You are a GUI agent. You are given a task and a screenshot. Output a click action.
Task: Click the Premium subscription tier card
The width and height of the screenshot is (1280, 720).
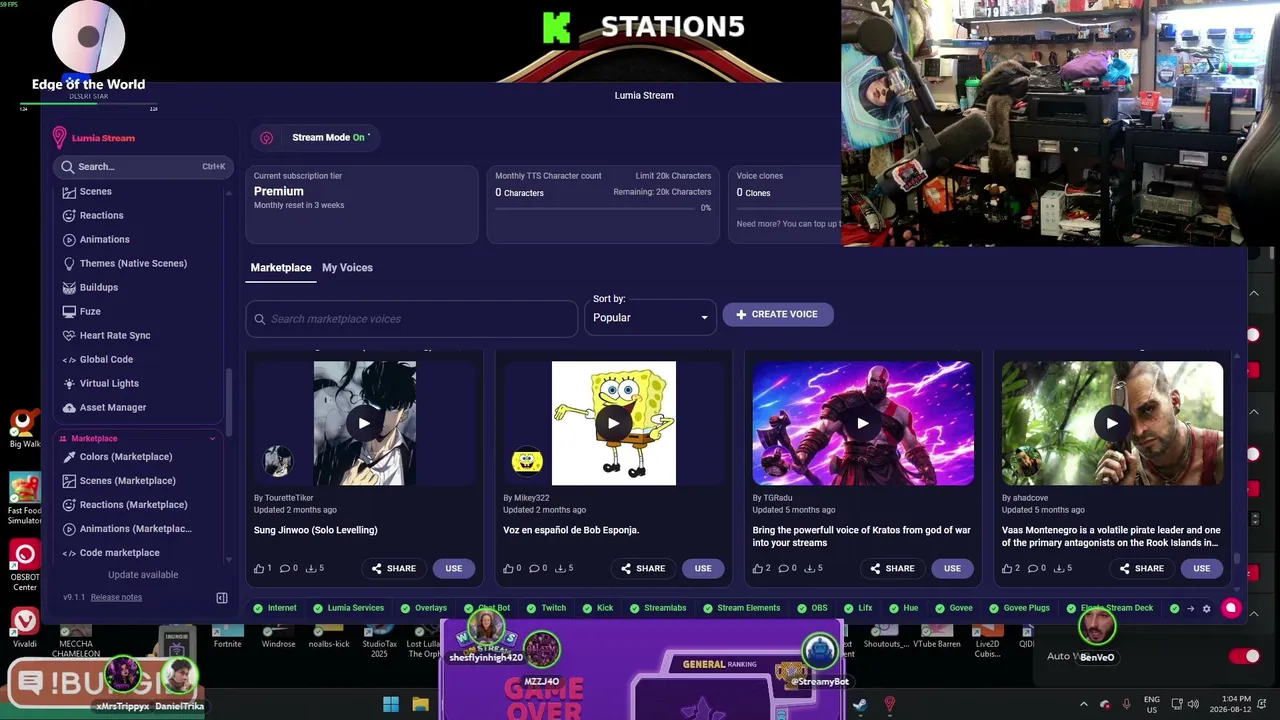(x=362, y=205)
